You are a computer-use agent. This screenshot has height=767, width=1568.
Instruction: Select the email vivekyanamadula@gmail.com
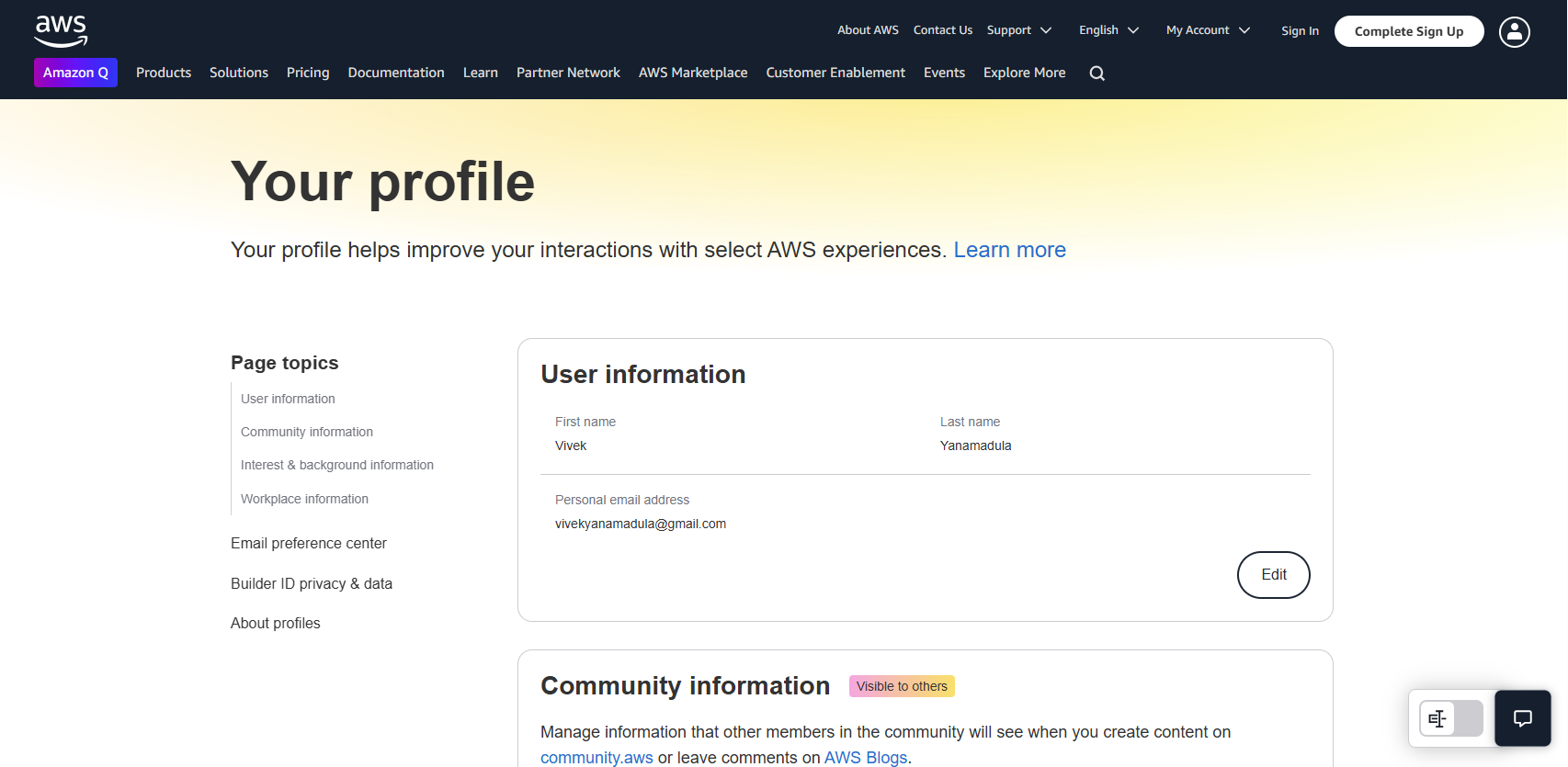tap(641, 524)
